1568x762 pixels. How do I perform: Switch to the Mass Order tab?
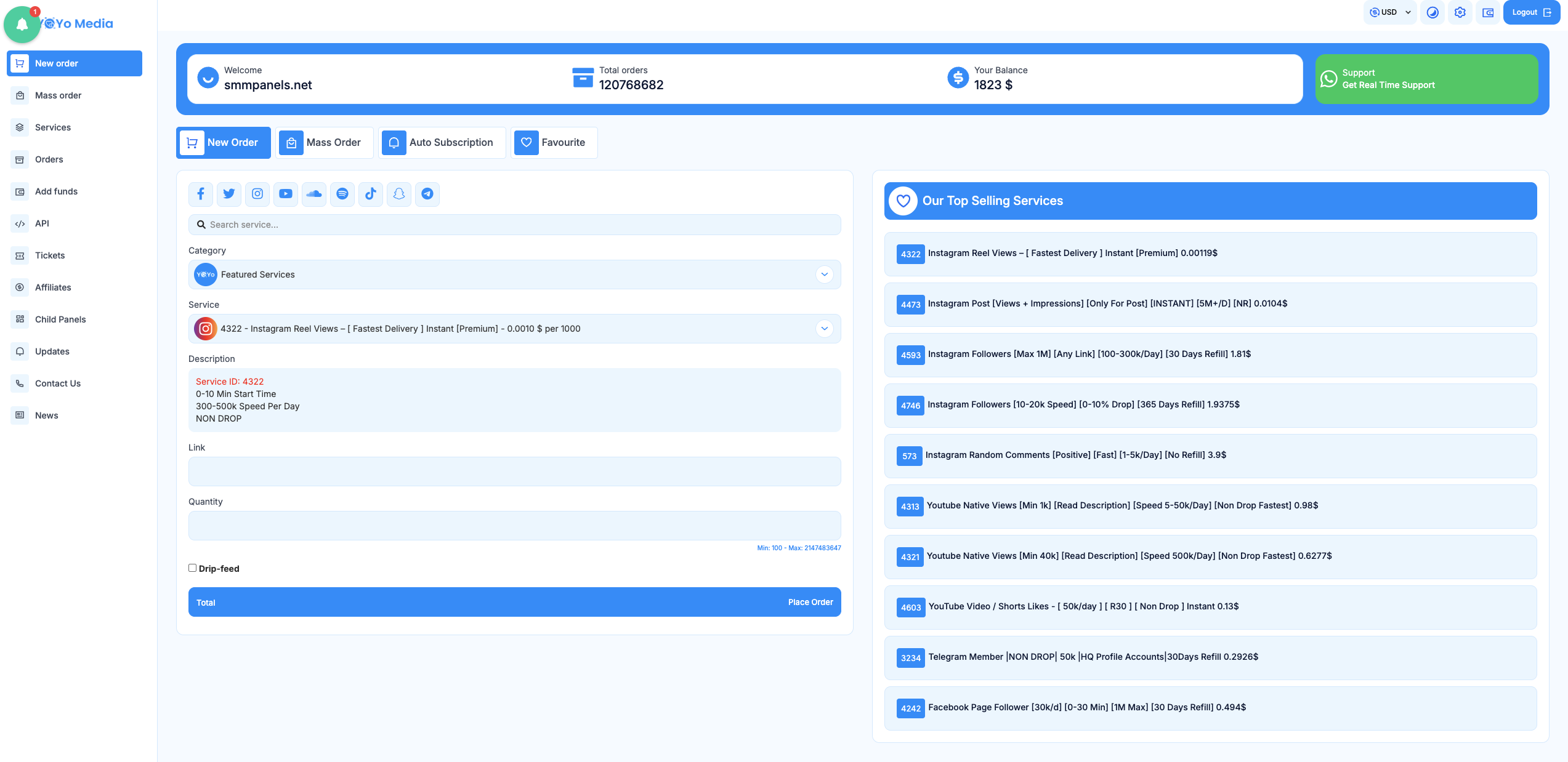(324, 143)
